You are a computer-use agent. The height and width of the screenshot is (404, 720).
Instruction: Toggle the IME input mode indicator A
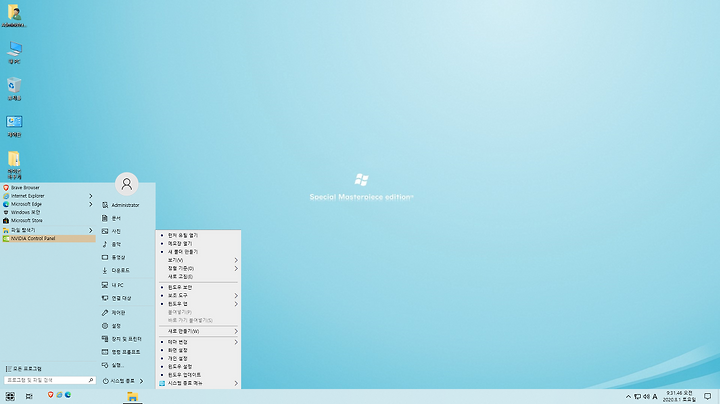(655, 397)
